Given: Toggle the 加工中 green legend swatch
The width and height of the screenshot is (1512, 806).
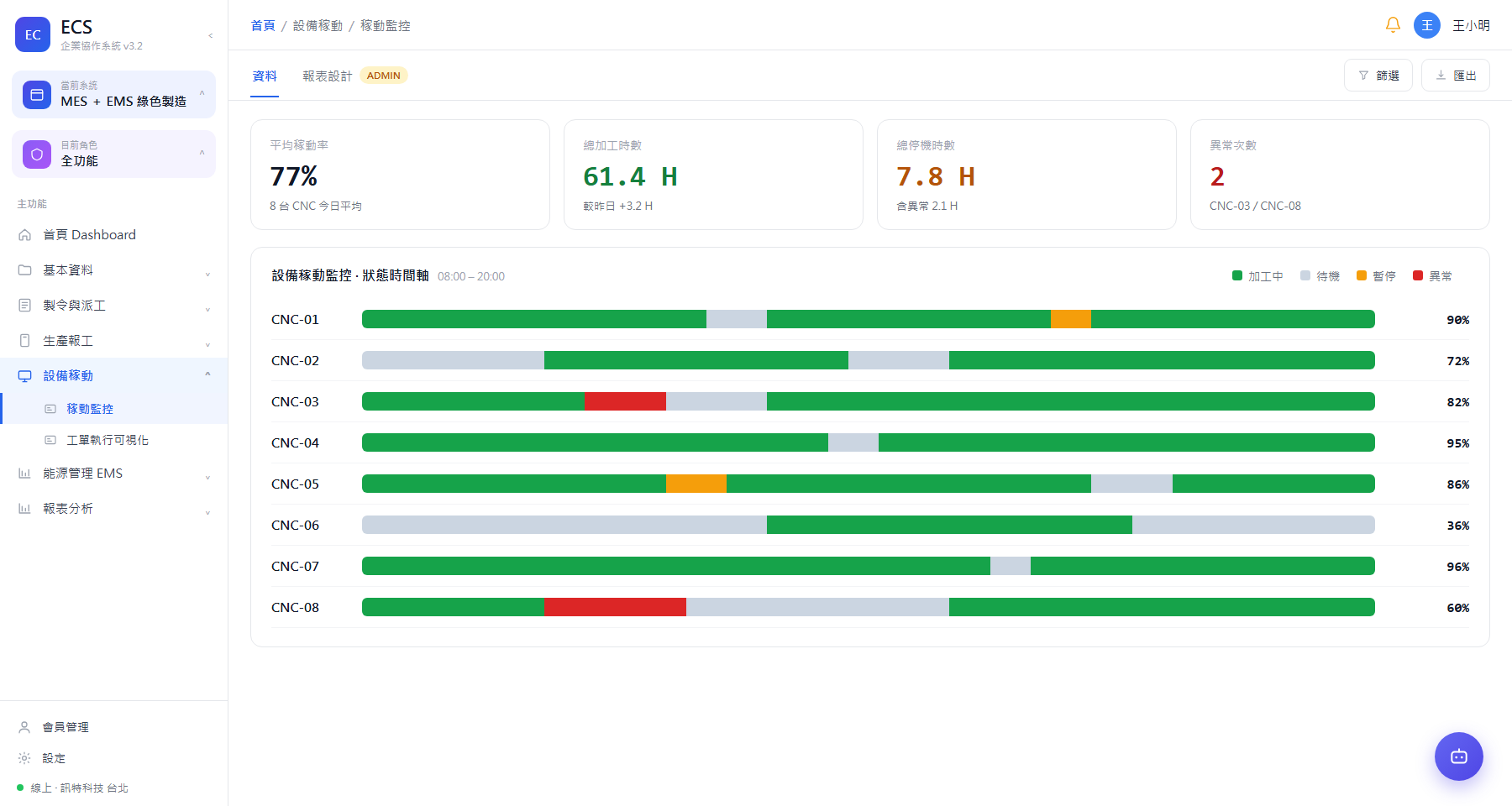Looking at the screenshot, I should tap(1237, 275).
